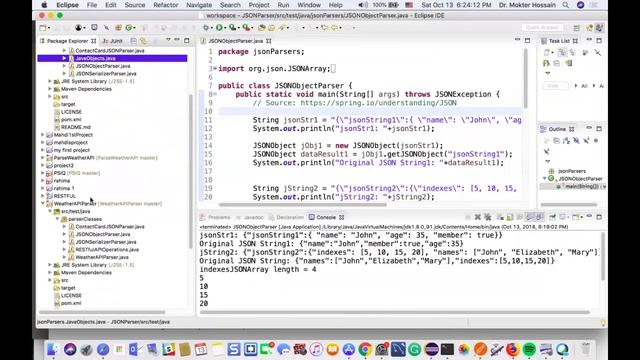Open the Package Explorer view menu triangle
Screen dimensions: 640x360
pos(168,40)
